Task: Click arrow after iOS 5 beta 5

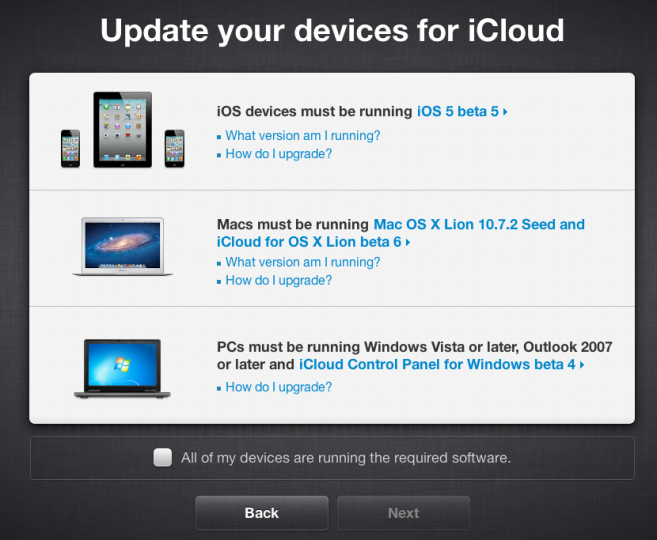Action: 505,112
